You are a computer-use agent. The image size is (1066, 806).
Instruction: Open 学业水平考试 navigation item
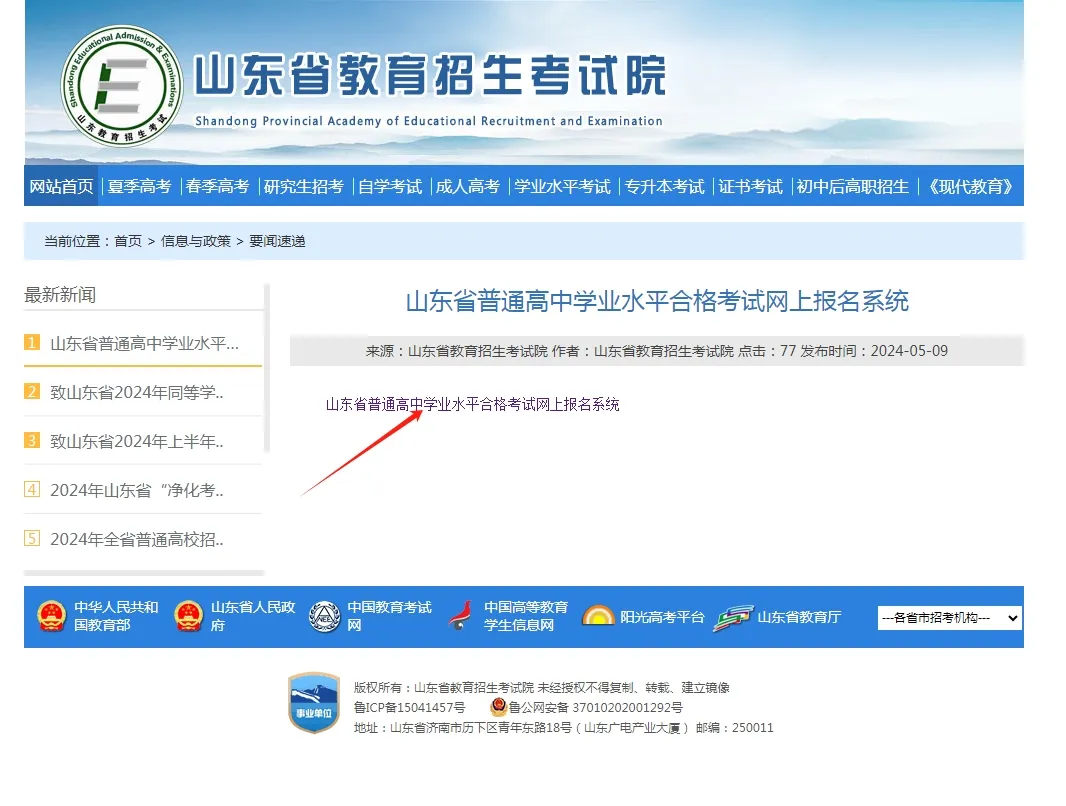click(x=562, y=186)
